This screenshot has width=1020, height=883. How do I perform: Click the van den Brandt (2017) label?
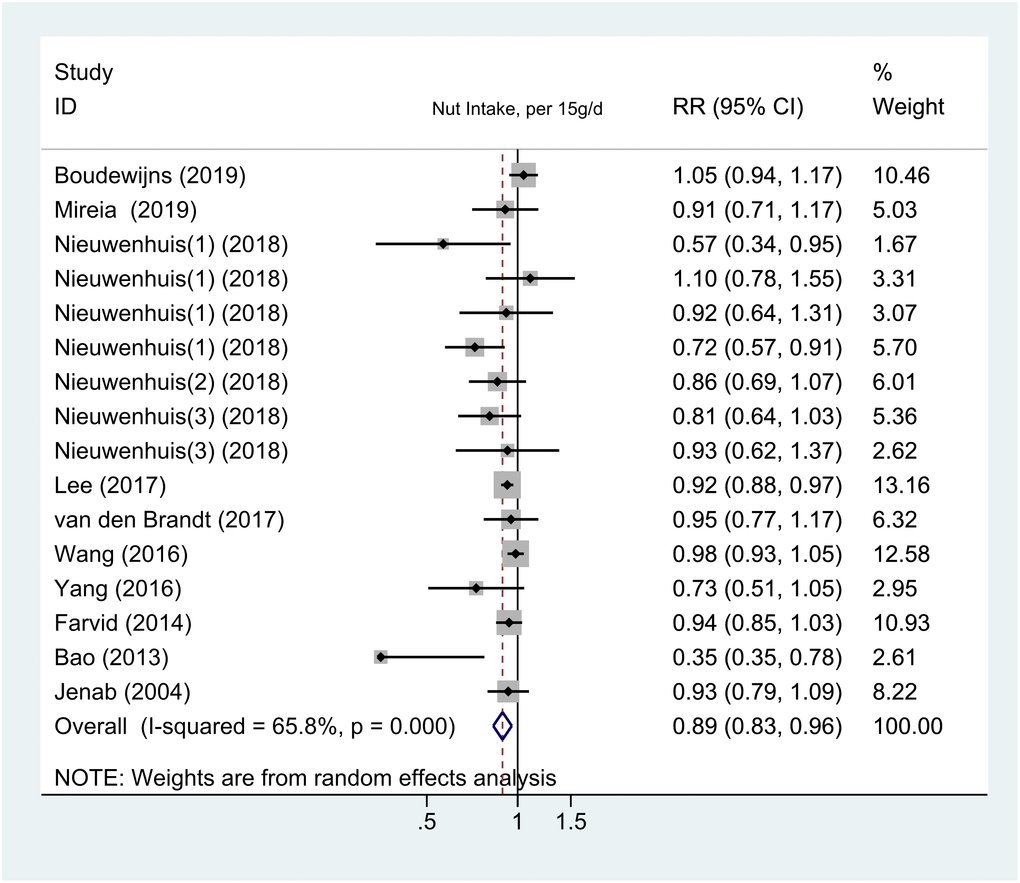click(170, 520)
